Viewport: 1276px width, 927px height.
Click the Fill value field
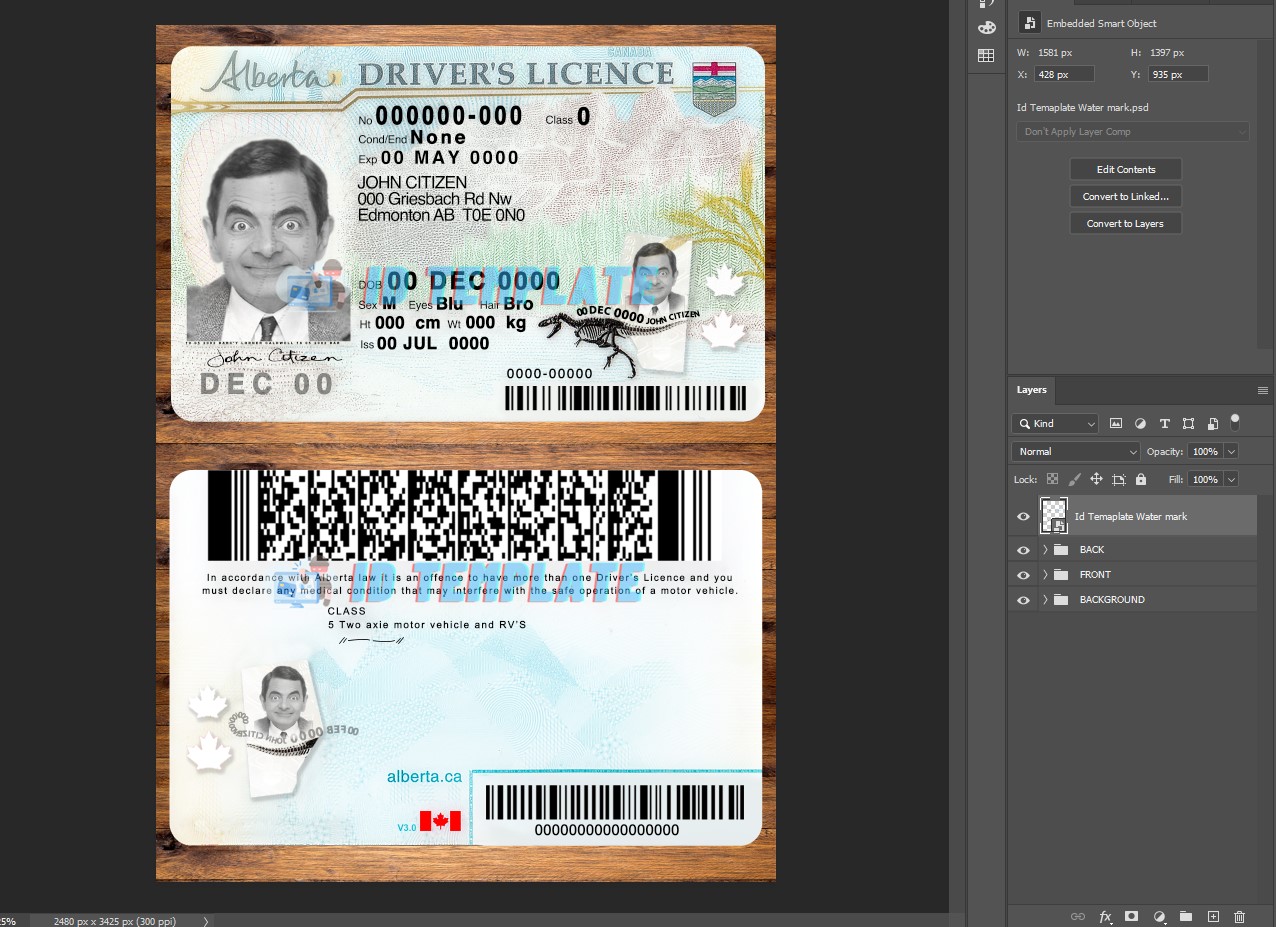1205,480
